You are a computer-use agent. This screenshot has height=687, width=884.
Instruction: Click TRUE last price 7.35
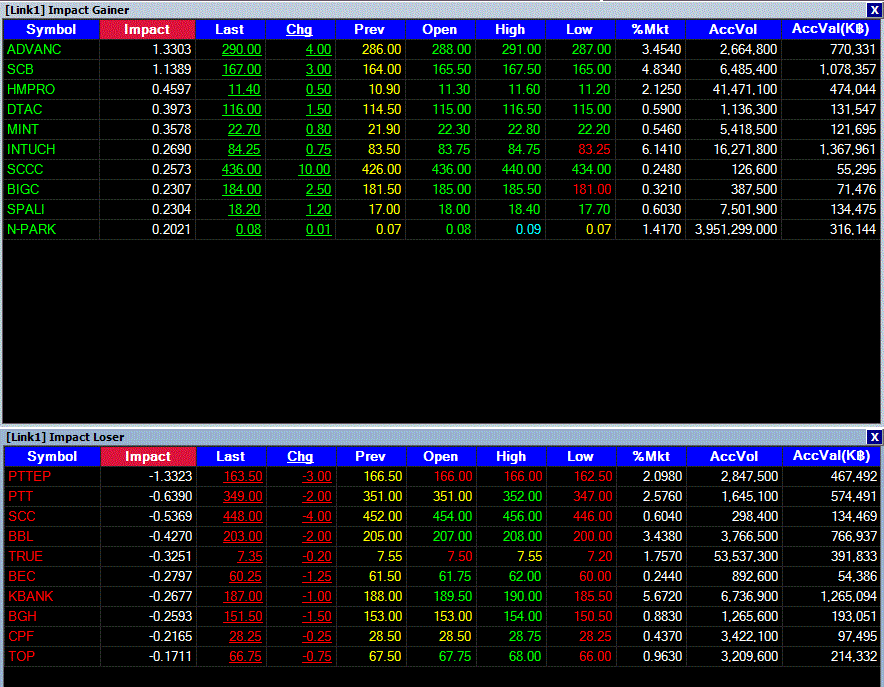pyautogui.click(x=250, y=556)
